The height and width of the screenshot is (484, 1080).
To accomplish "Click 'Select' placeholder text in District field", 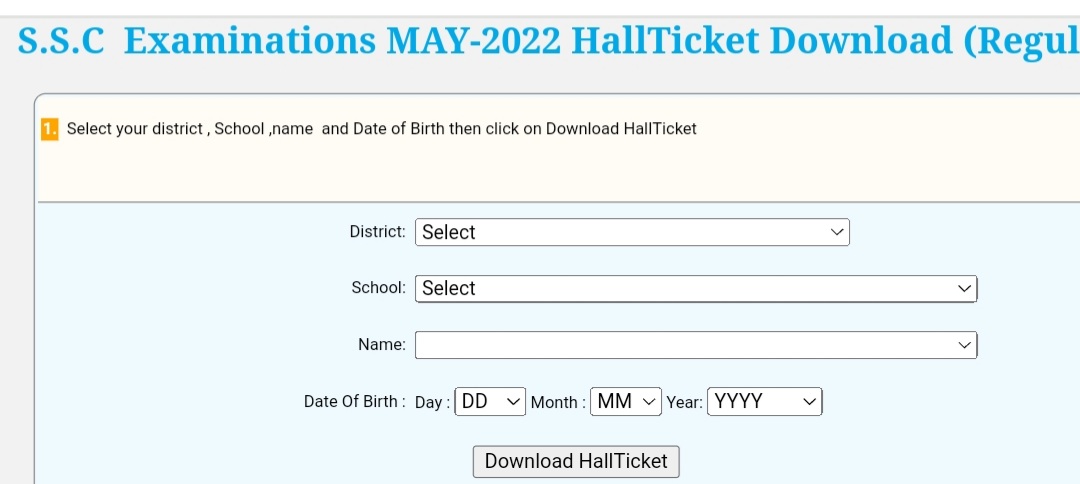I will click(449, 232).
